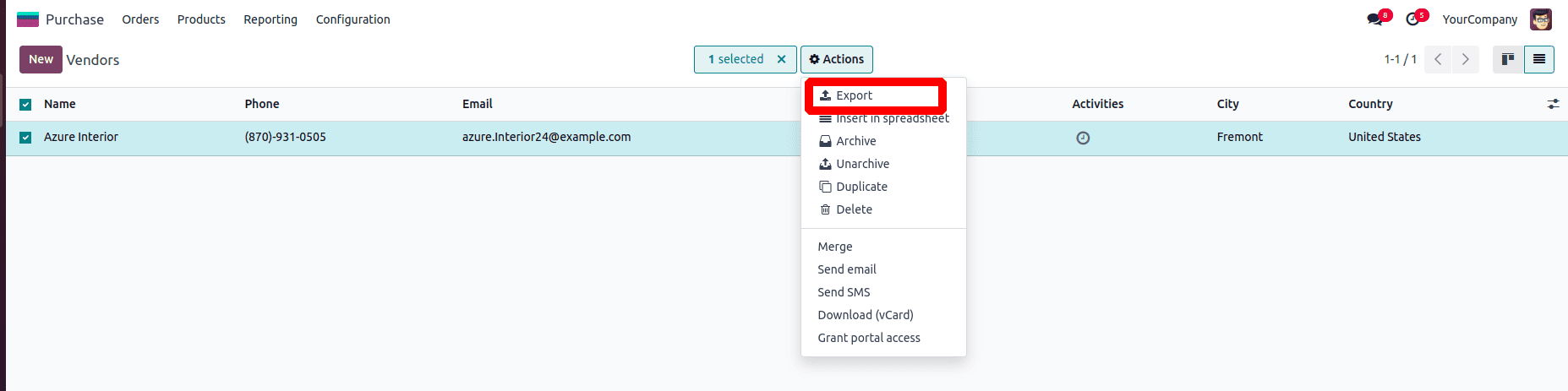Sort by Email column header
Screen dimensions: 1568x391
point(478,104)
